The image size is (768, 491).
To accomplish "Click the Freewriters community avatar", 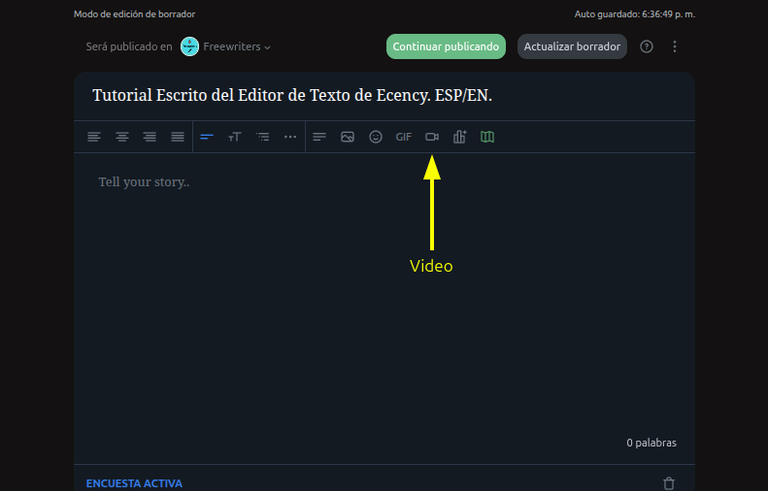I will coord(190,47).
